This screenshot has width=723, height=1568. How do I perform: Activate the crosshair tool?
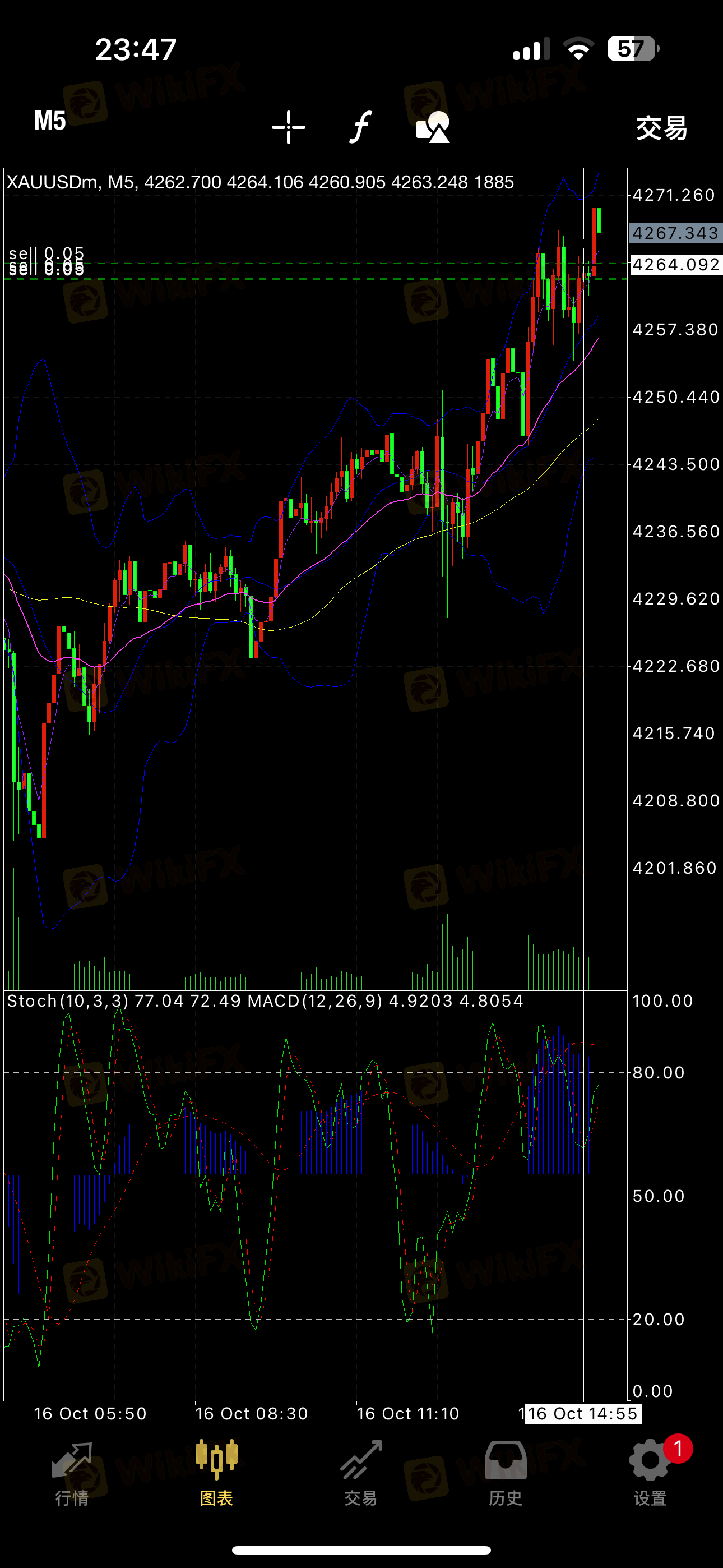click(289, 127)
